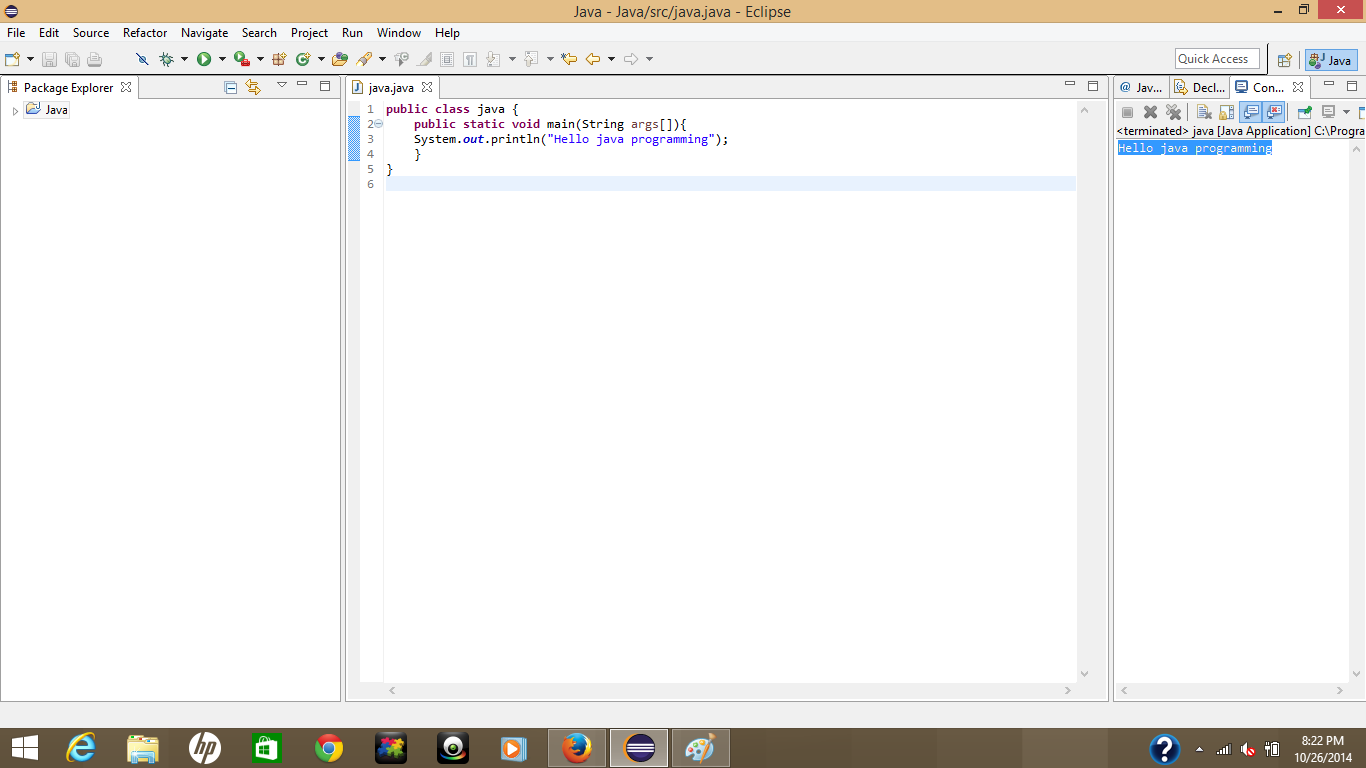Viewport: 1366px width, 768px height.
Task: Start the program in Debug mode
Action: [x=167, y=58]
